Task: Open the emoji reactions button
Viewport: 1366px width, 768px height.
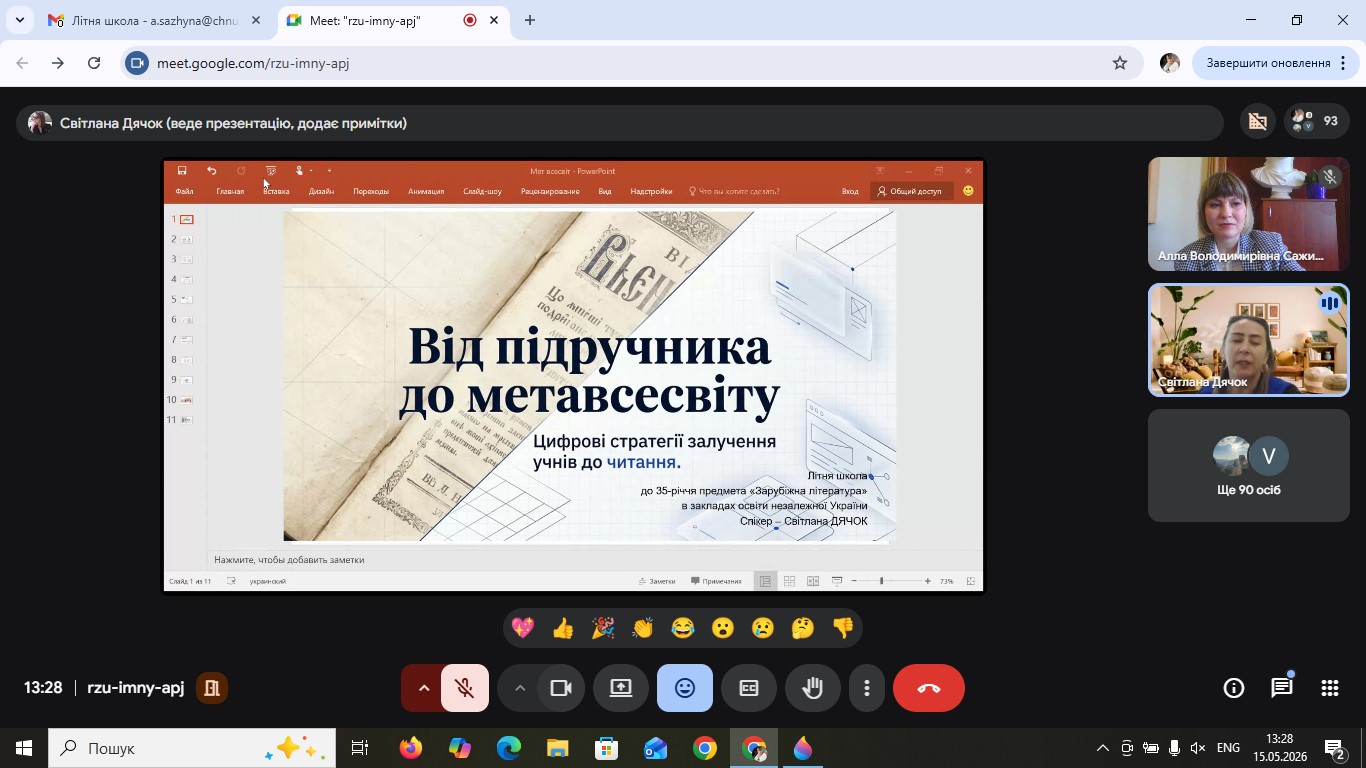Action: pyautogui.click(x=685, y=688)
